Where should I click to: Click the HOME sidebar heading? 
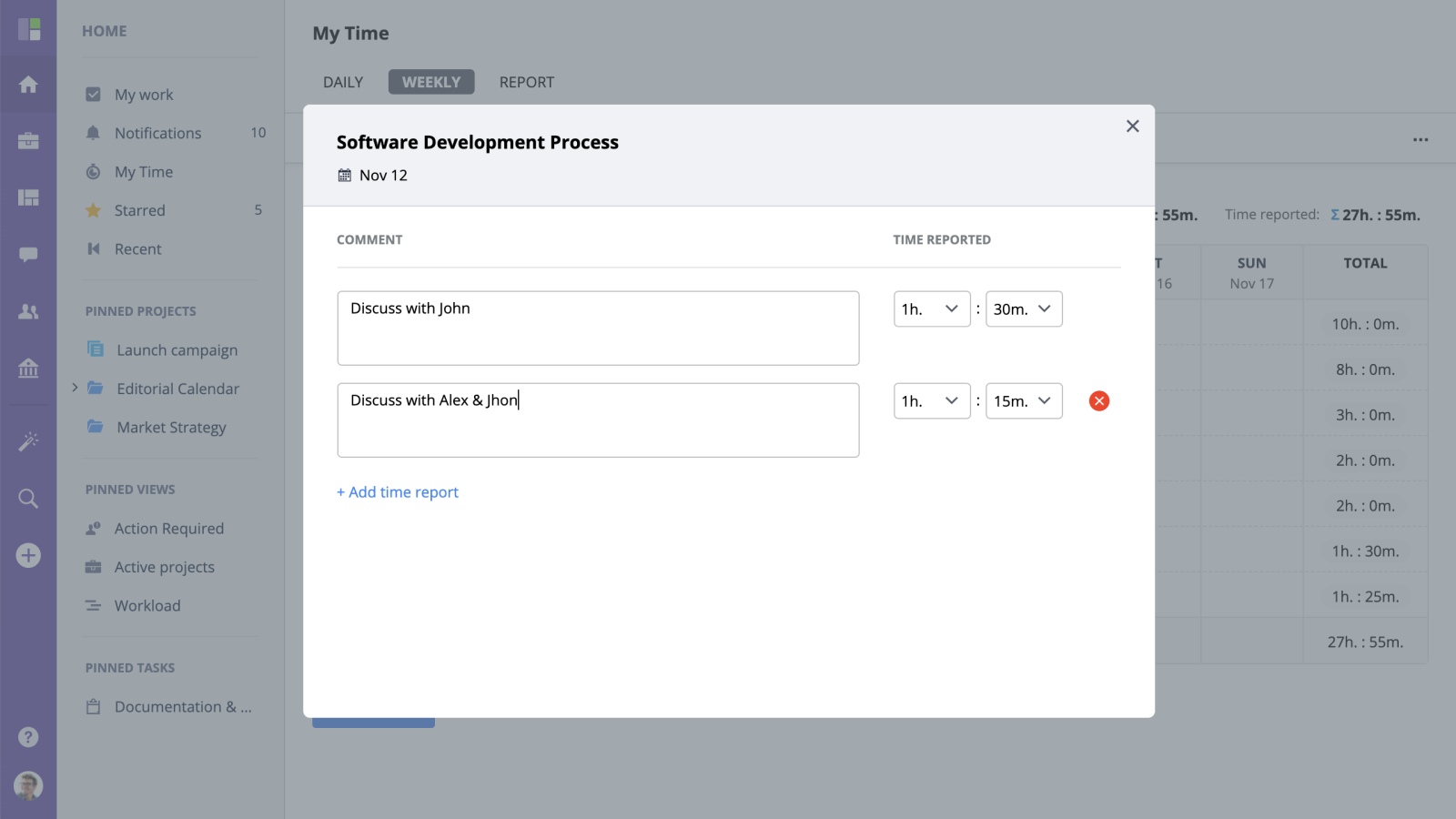tap(105, 31)
